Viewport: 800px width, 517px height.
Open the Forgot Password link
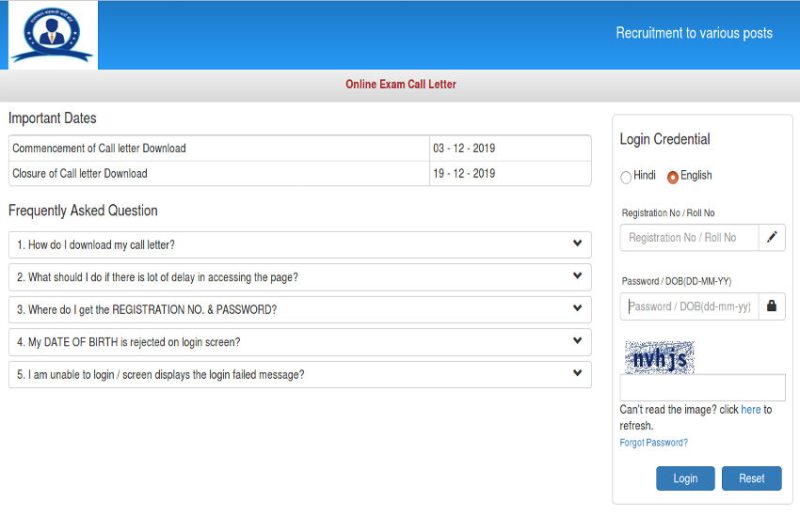653,443
